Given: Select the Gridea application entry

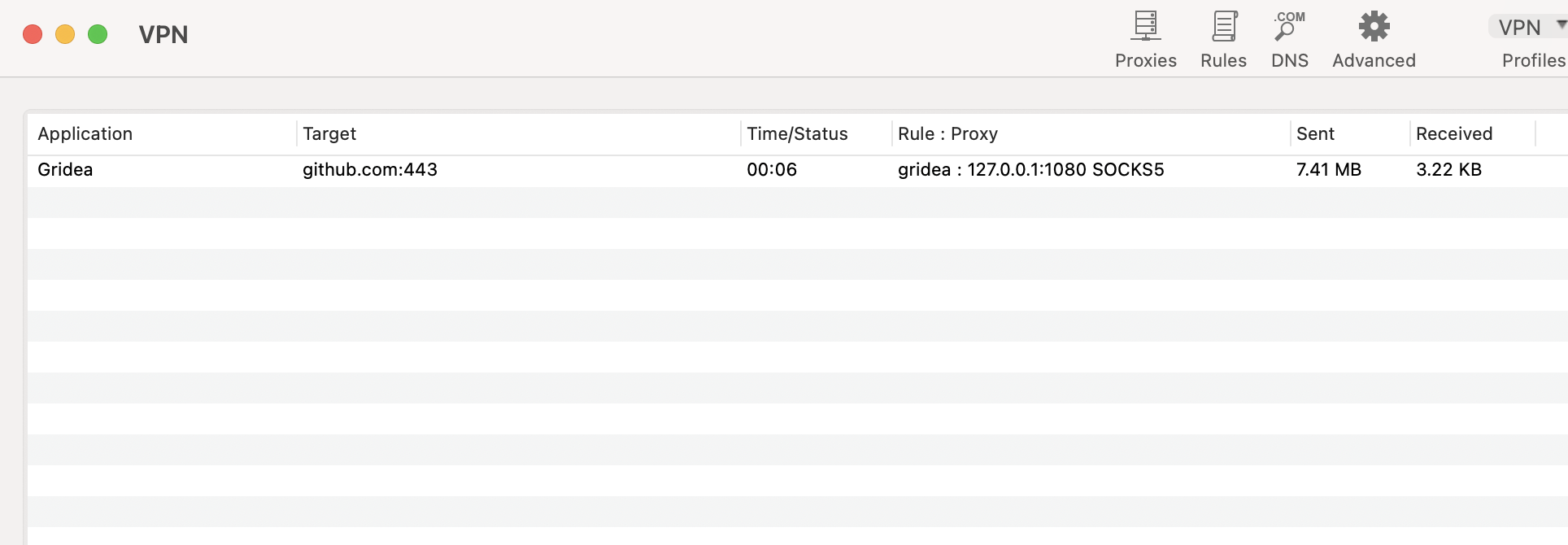Looking at the screenshot, I should pyautogui.click(x=65, y=170).
